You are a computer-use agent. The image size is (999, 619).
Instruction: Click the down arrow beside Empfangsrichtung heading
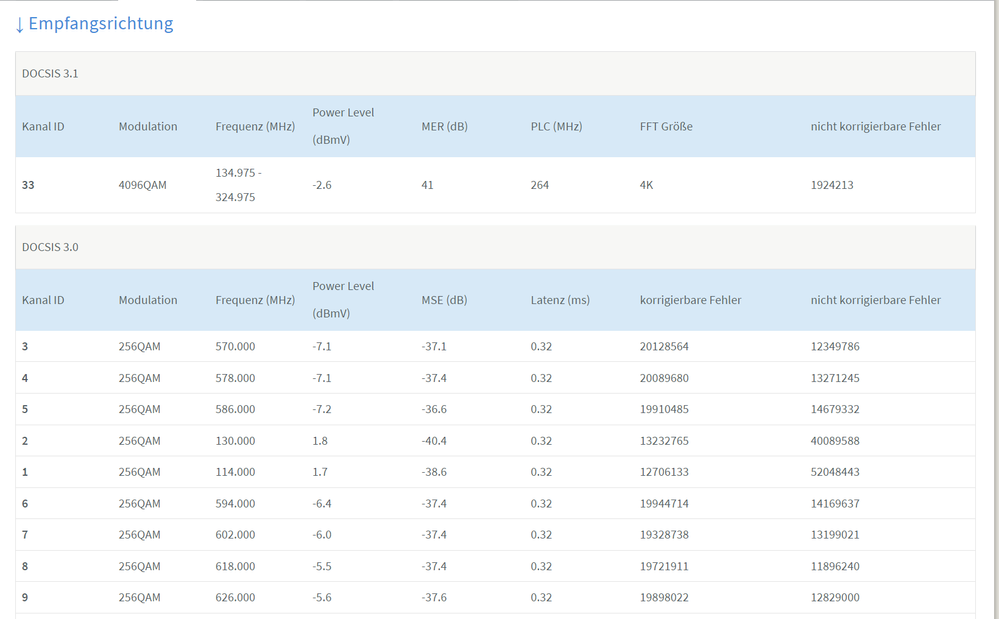pyautogui.click(x=20, y=24)
